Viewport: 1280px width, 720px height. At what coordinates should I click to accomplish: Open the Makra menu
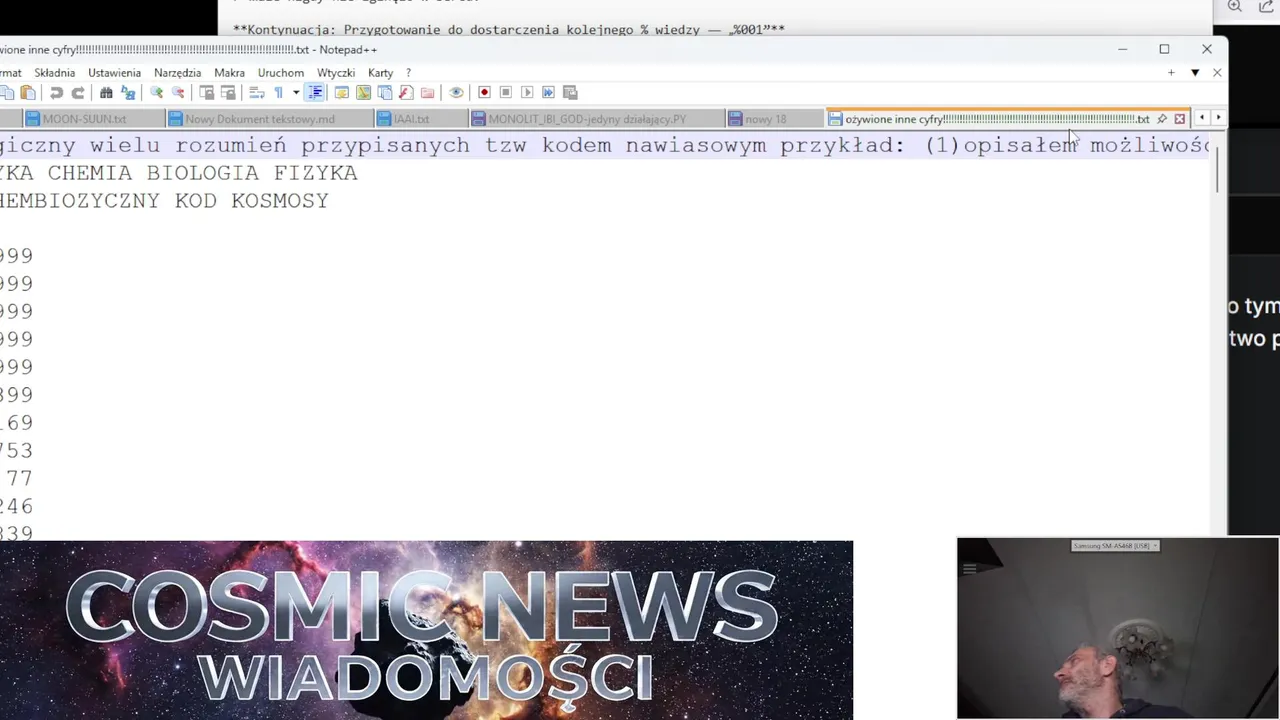click(x=230, y=73)
